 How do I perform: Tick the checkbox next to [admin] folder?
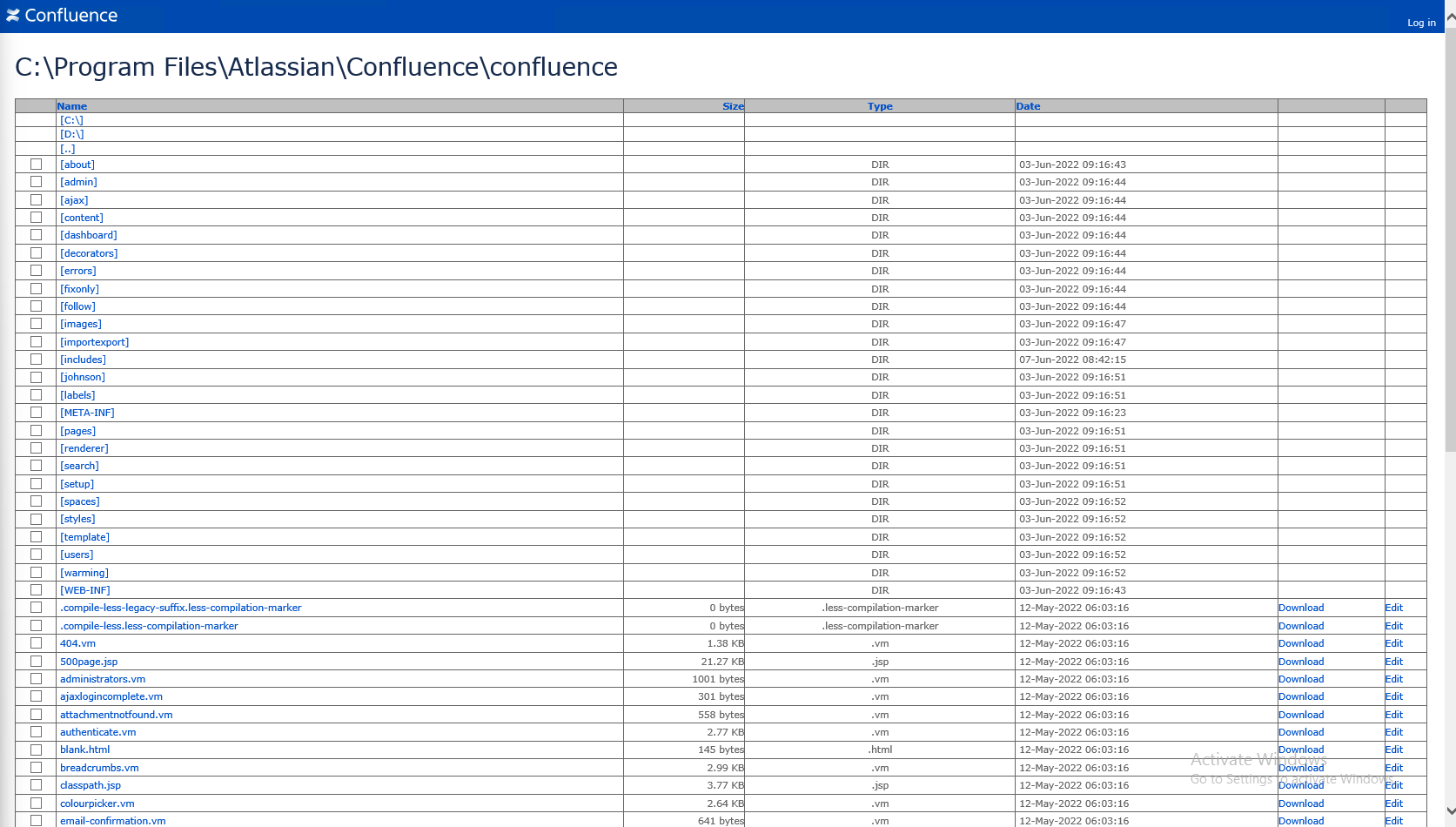coord(36,182)
